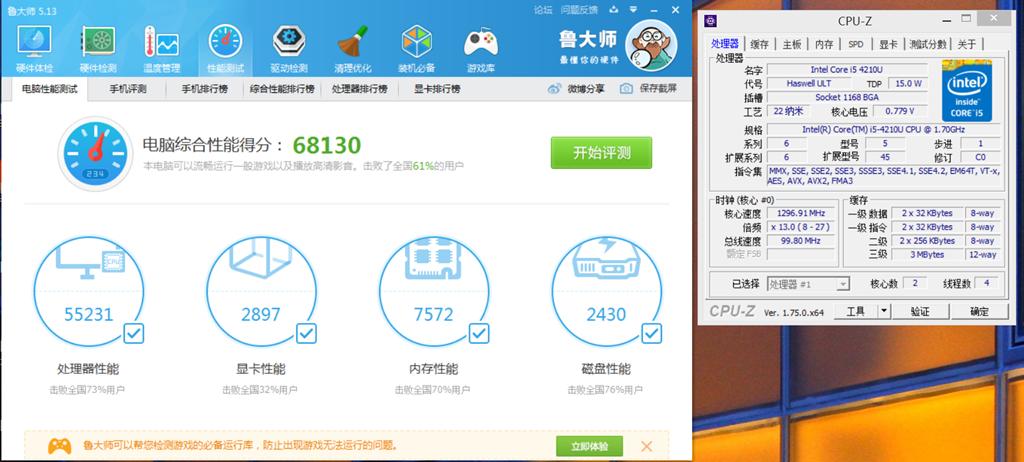Screen dimensions: 1024x462
Task: Click the camera save-screenshot icon
Action: 626,88
